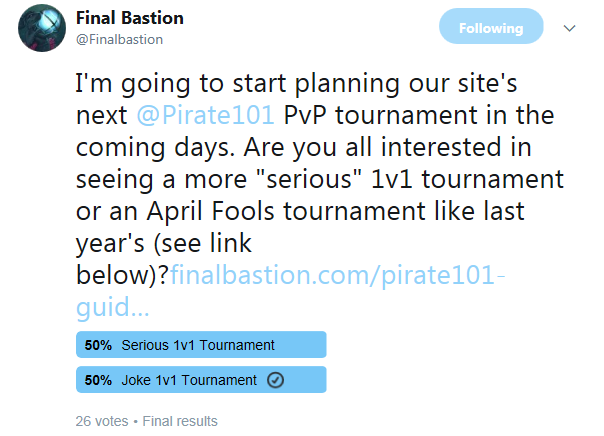Viewport: 604px width, 436px height.
Task: Select the Serious 1v1 Tournament poll bar
Action: tap(201, 345)
